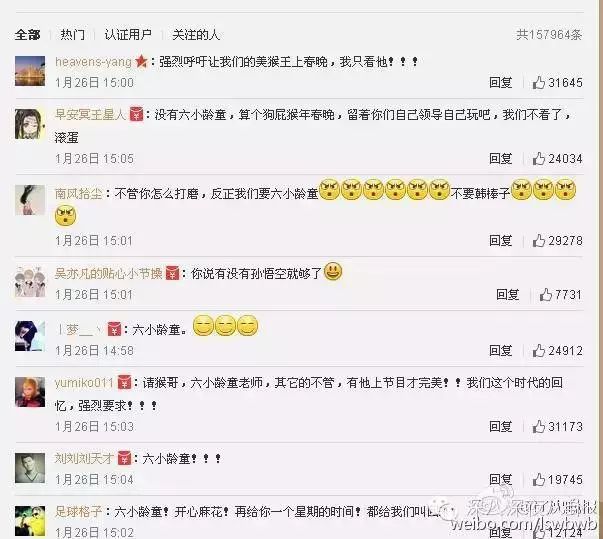The image size is (603, 539).
Task: Open heavens-yang's profile picture
Action: [30, 71]
